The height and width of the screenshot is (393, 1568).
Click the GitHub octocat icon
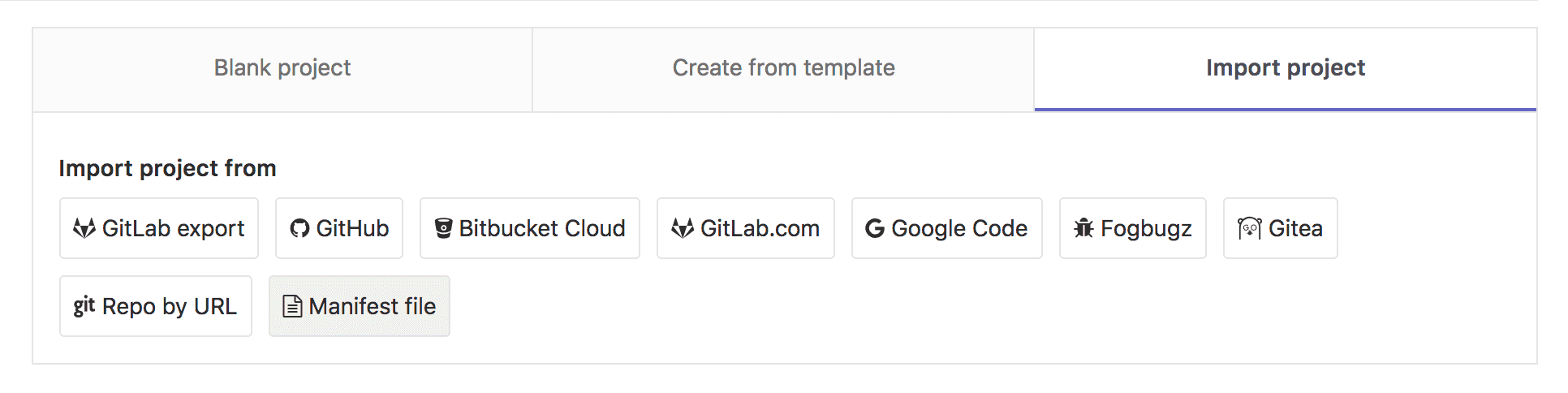click(x=299, y=228)
